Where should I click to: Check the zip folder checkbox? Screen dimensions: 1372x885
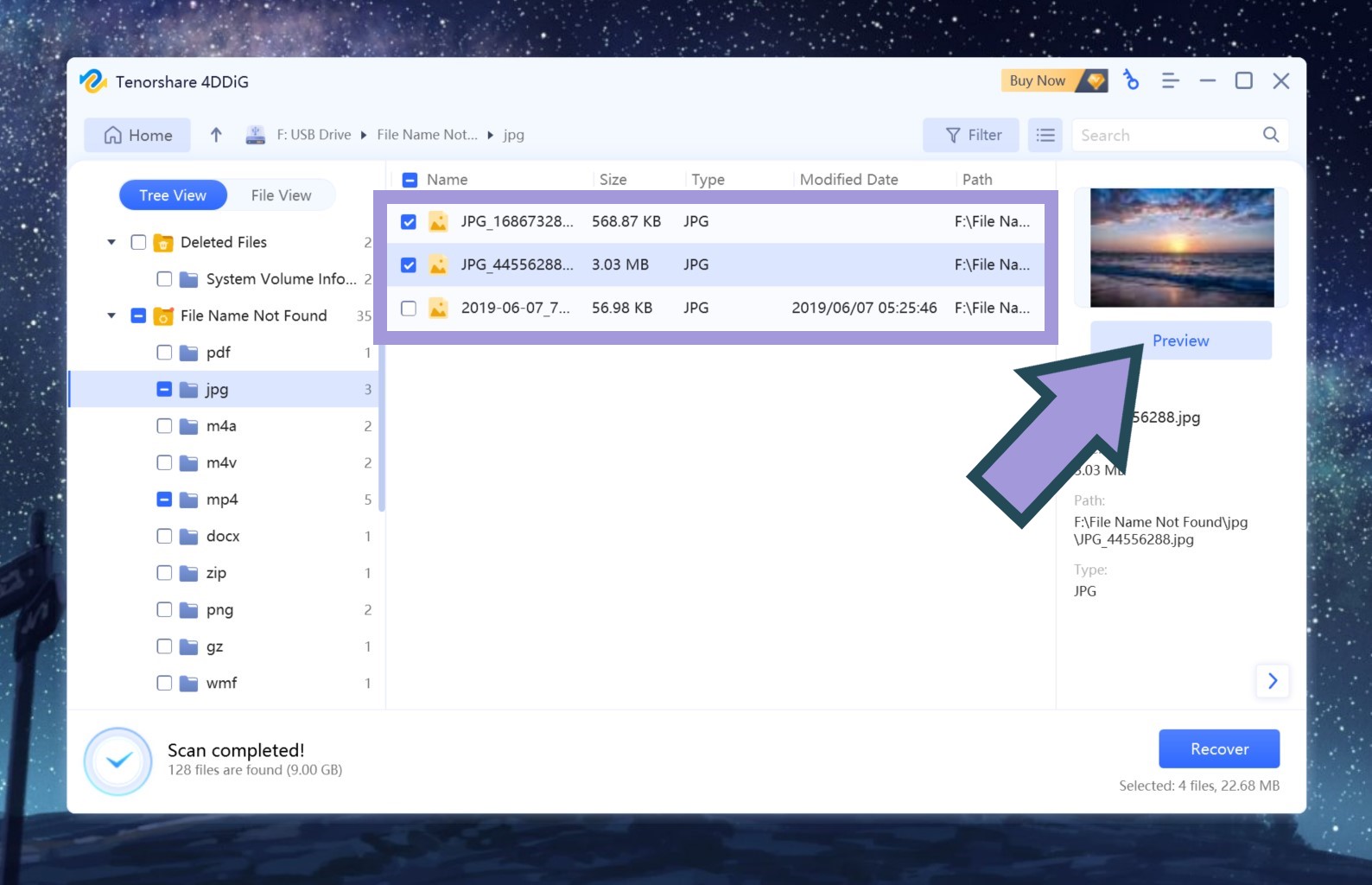click(164, 573)
